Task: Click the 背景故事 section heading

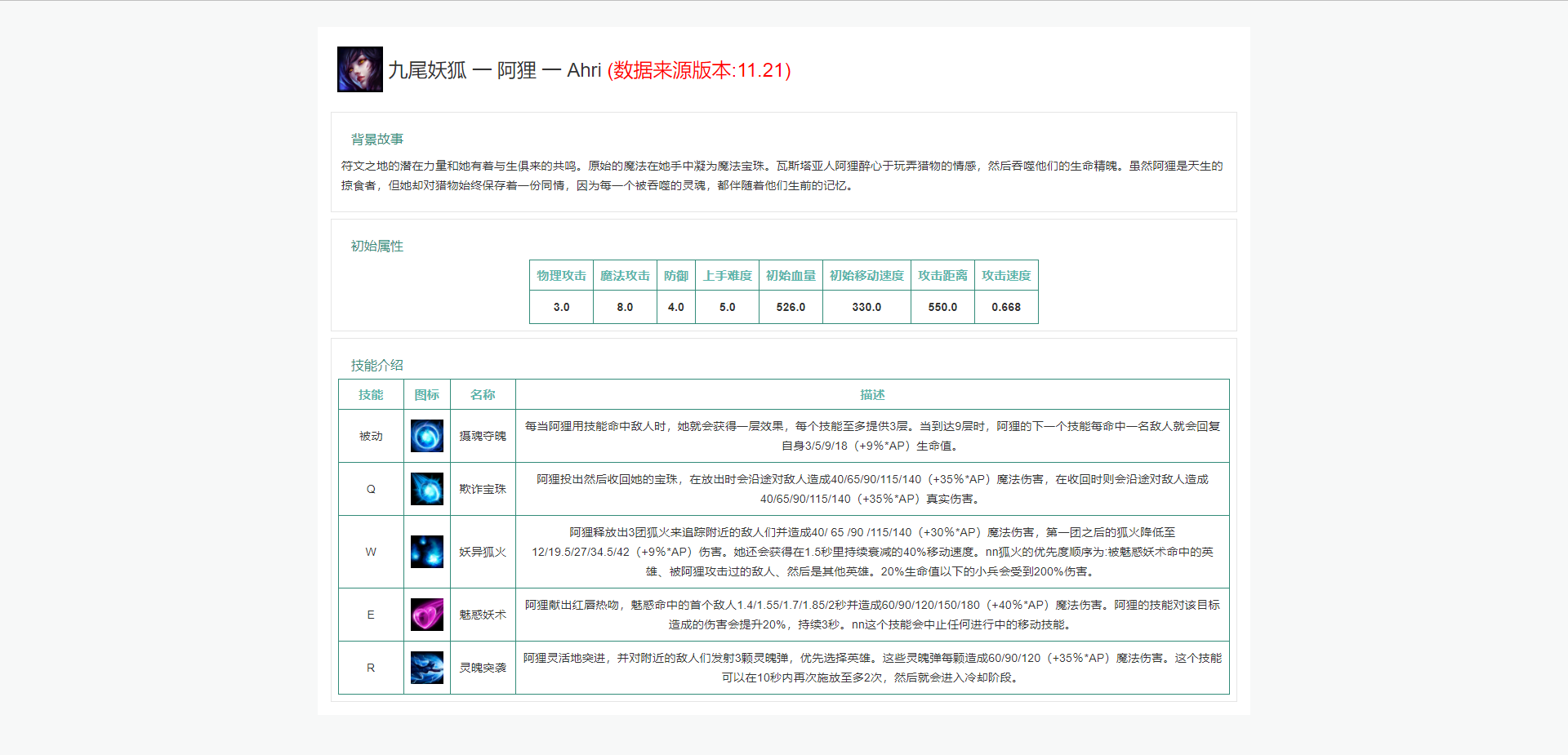Action: [377, 139]
